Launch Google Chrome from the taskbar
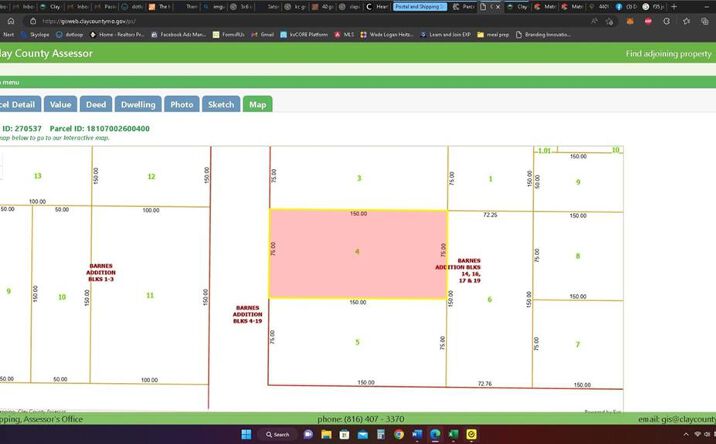Image resolution: width=716 pixels, height=444 pixels. 399,434
